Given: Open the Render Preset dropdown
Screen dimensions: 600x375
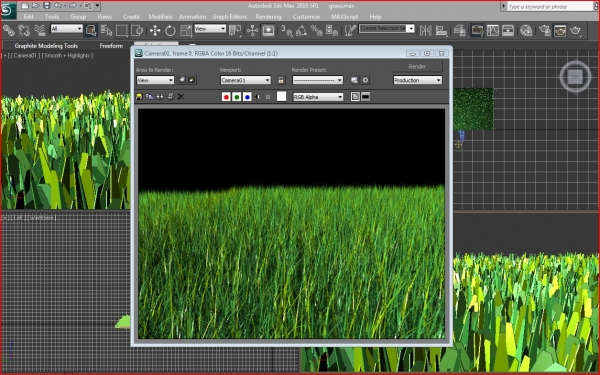Looking at the screenshot, I should pos(318,80).
